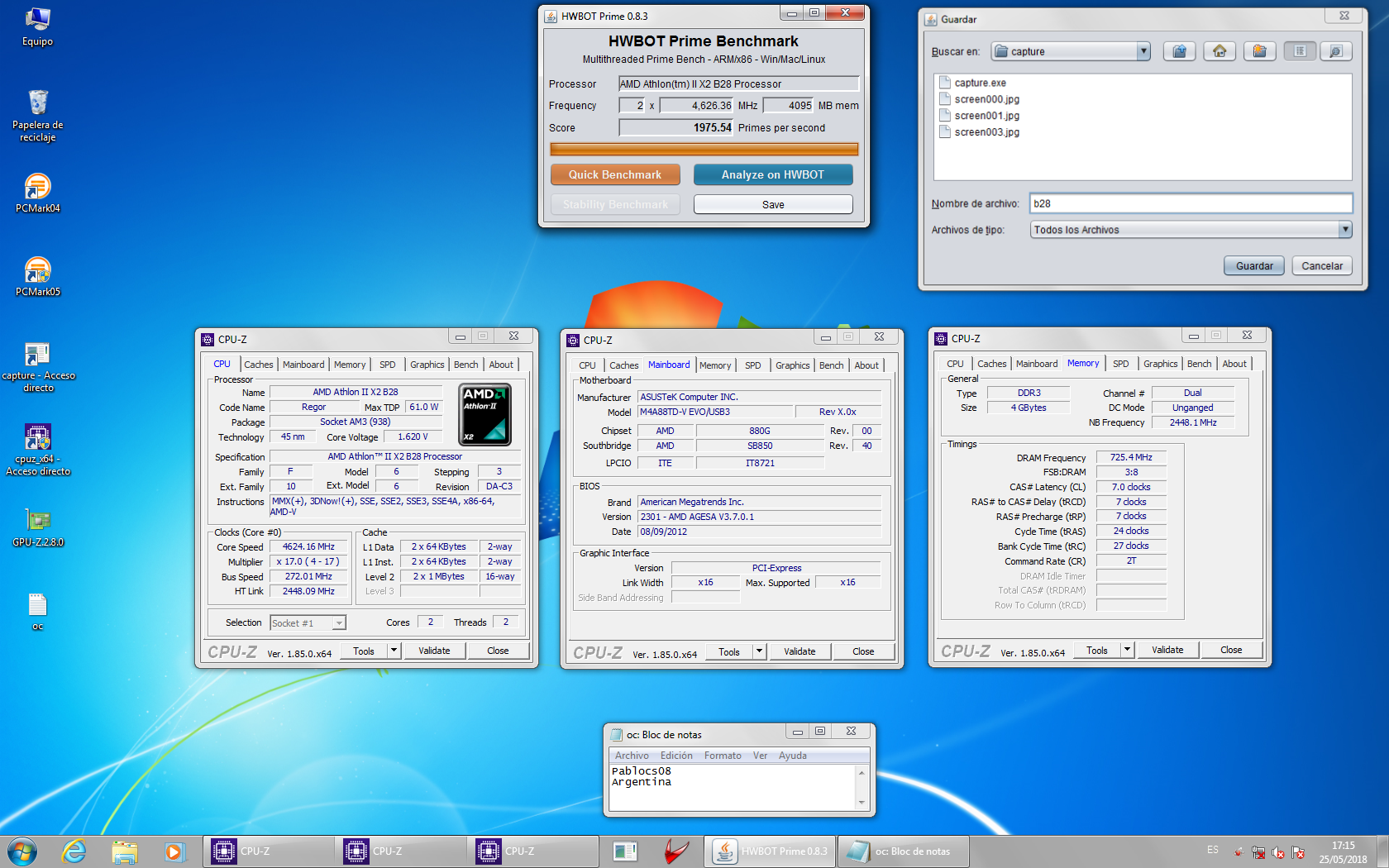Create a new folder in the Guardar dialog
1389x868 pixels.
point(1259,51)
